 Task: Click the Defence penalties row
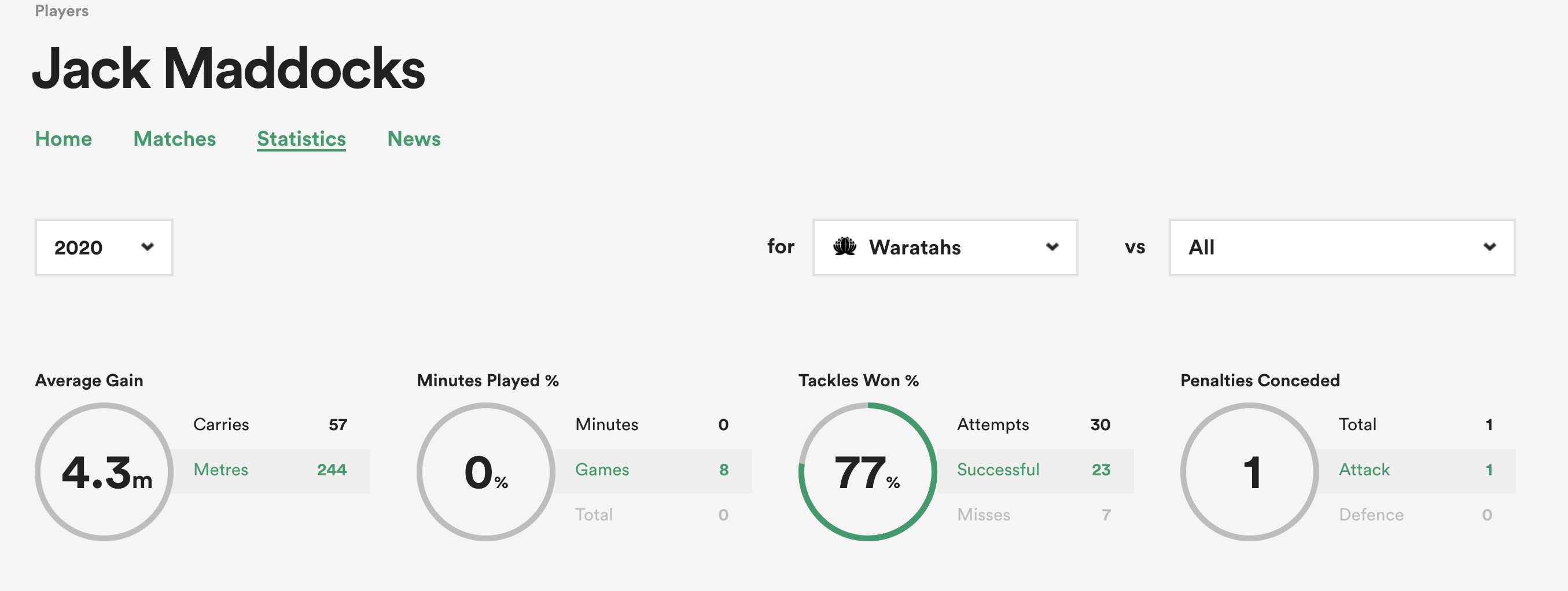click(1415, 515)
